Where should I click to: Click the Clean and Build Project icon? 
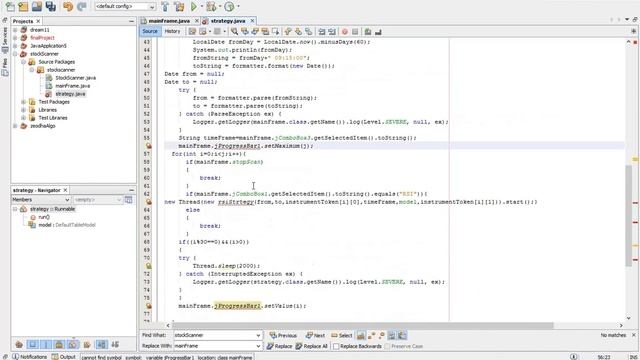179,7
